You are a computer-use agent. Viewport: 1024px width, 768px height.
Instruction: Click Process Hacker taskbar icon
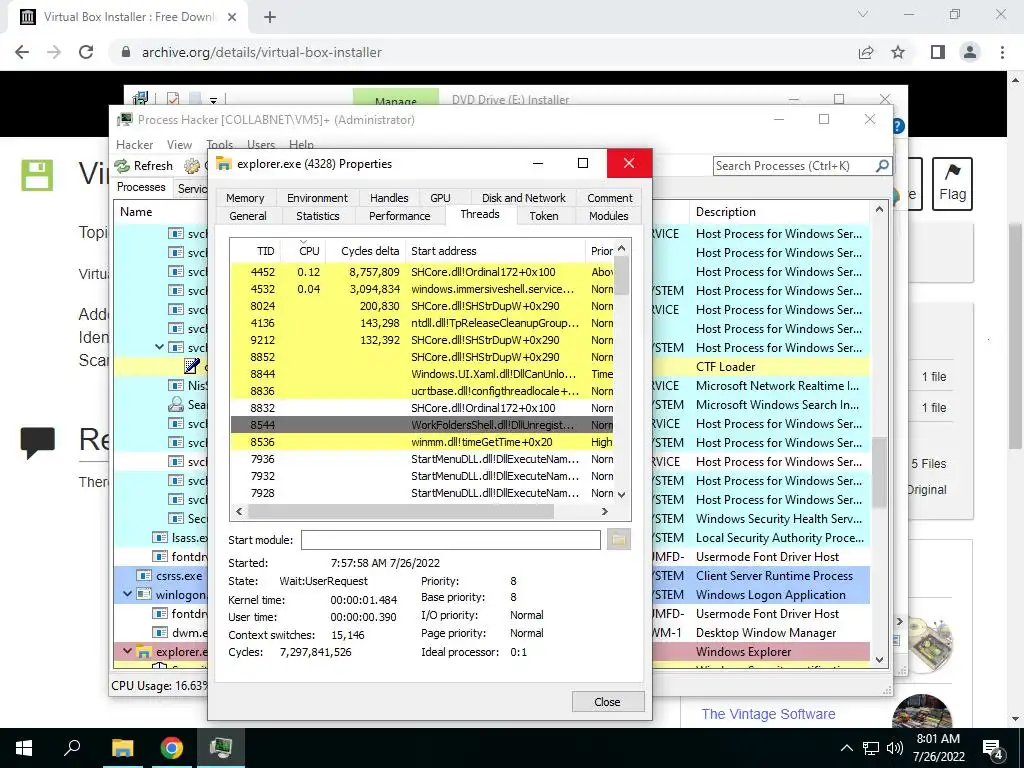(x=221, y=747)
